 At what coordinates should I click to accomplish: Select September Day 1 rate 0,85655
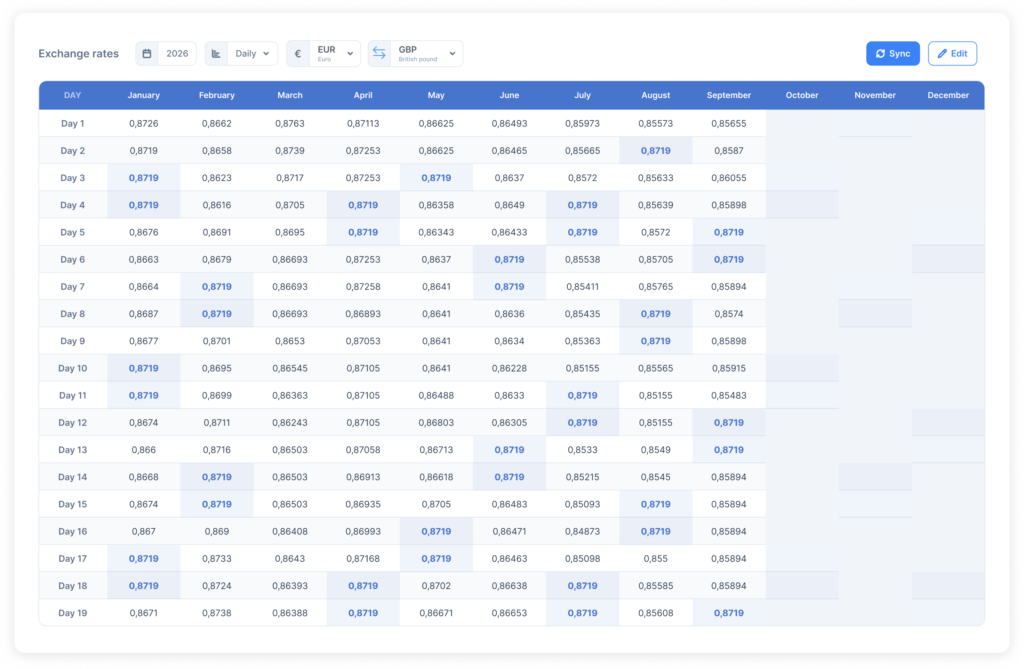pyautogui.click(x=729, y=123)
